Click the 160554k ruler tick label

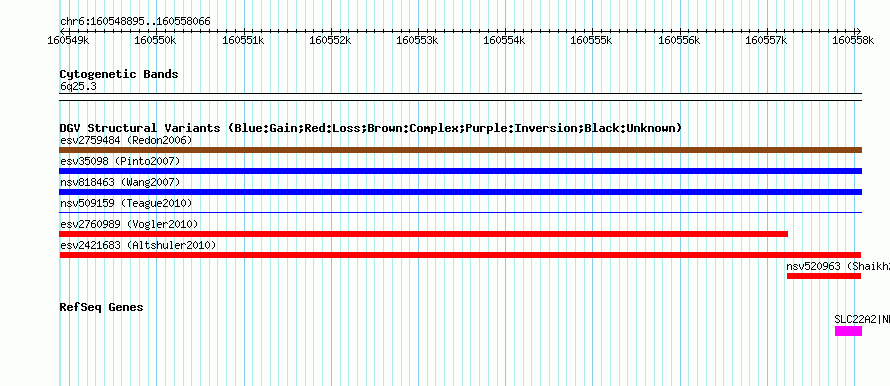point(505,41)
